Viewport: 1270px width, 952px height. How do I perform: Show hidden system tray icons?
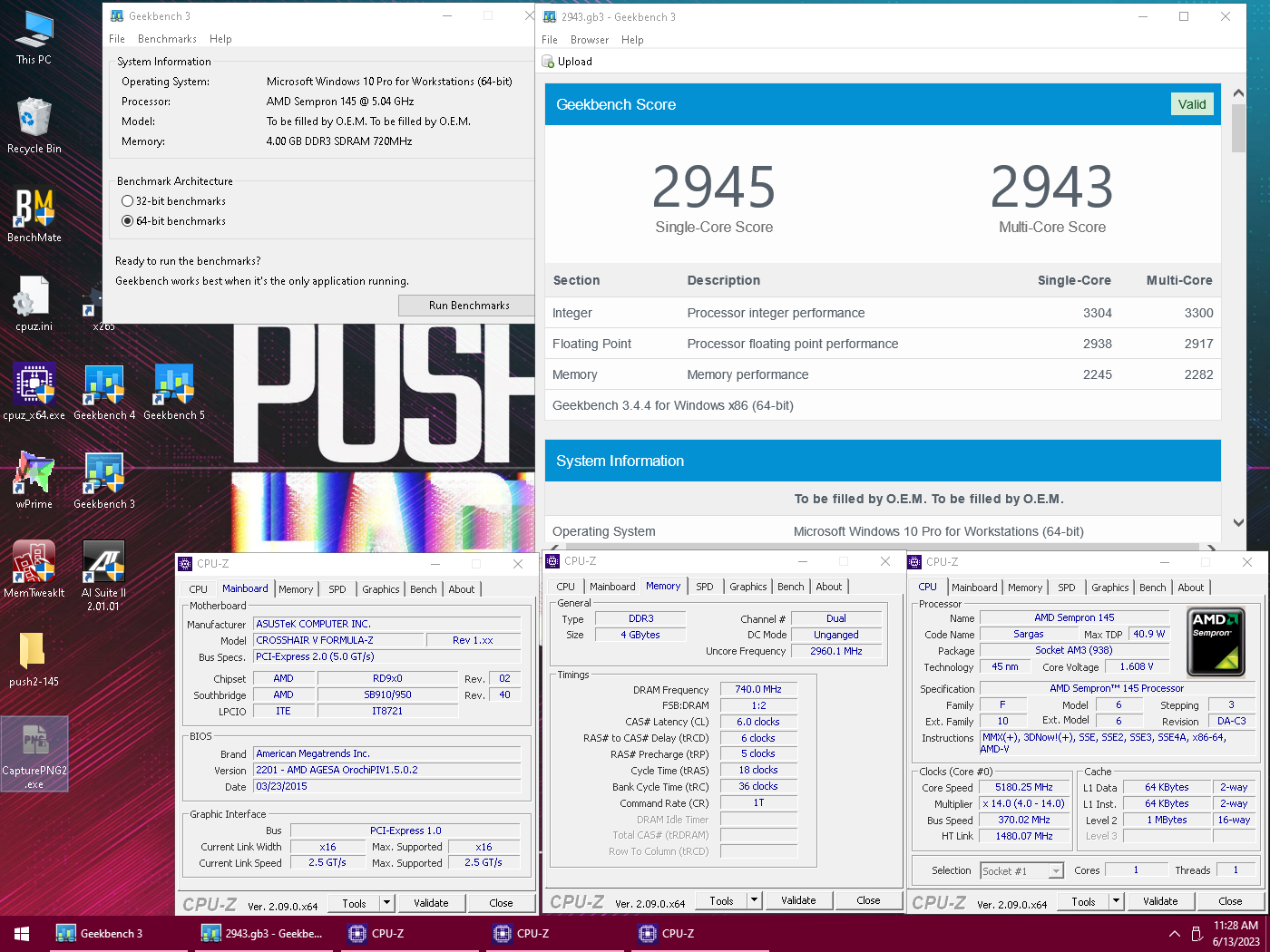pyautogui.click(x=1174, y=934)
